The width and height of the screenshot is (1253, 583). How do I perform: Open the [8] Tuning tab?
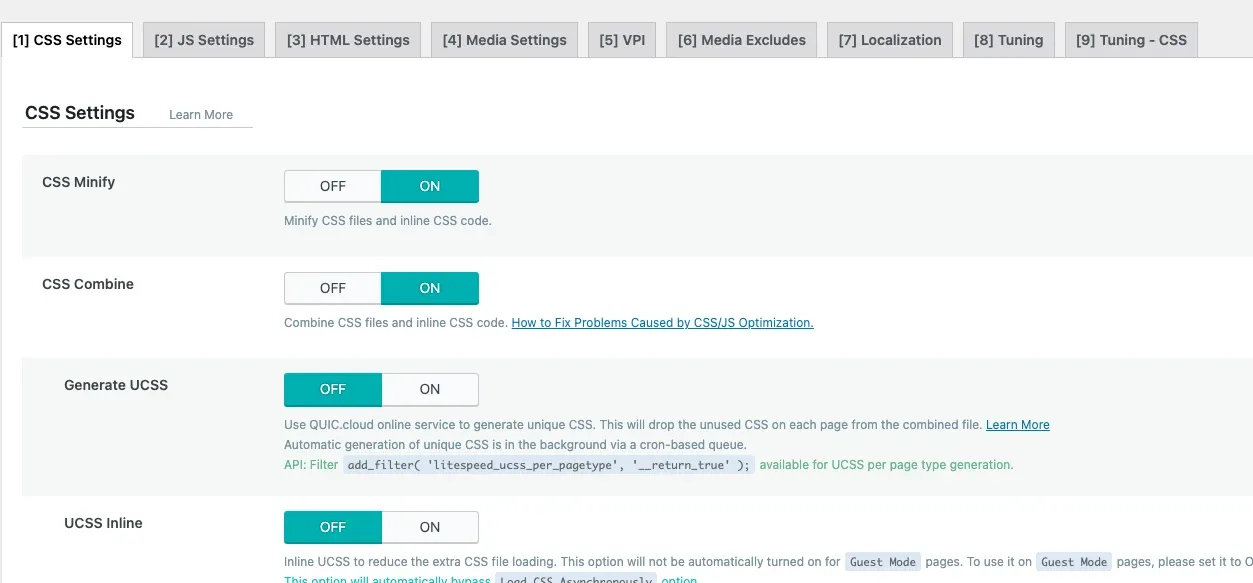1008,40
